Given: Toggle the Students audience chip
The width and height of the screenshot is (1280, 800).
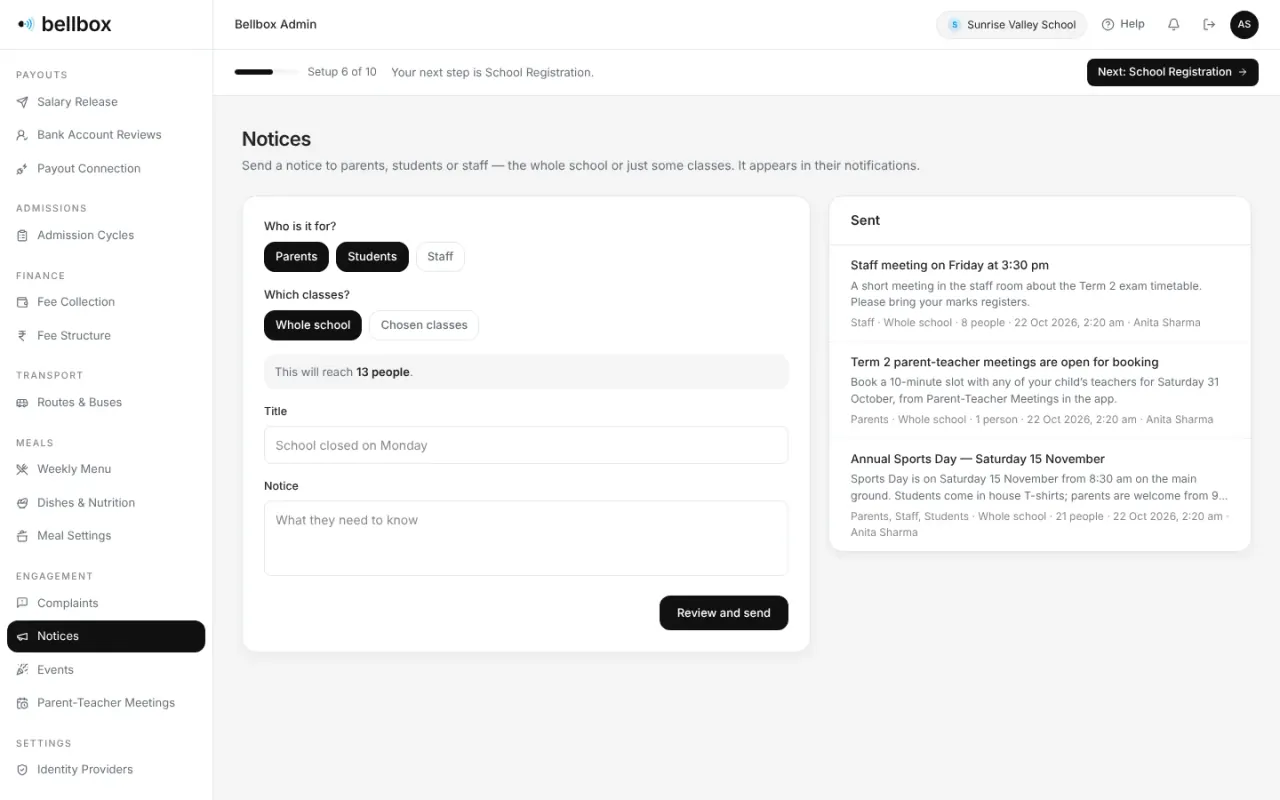Looking at the screenshot, I should pos(372,257).
